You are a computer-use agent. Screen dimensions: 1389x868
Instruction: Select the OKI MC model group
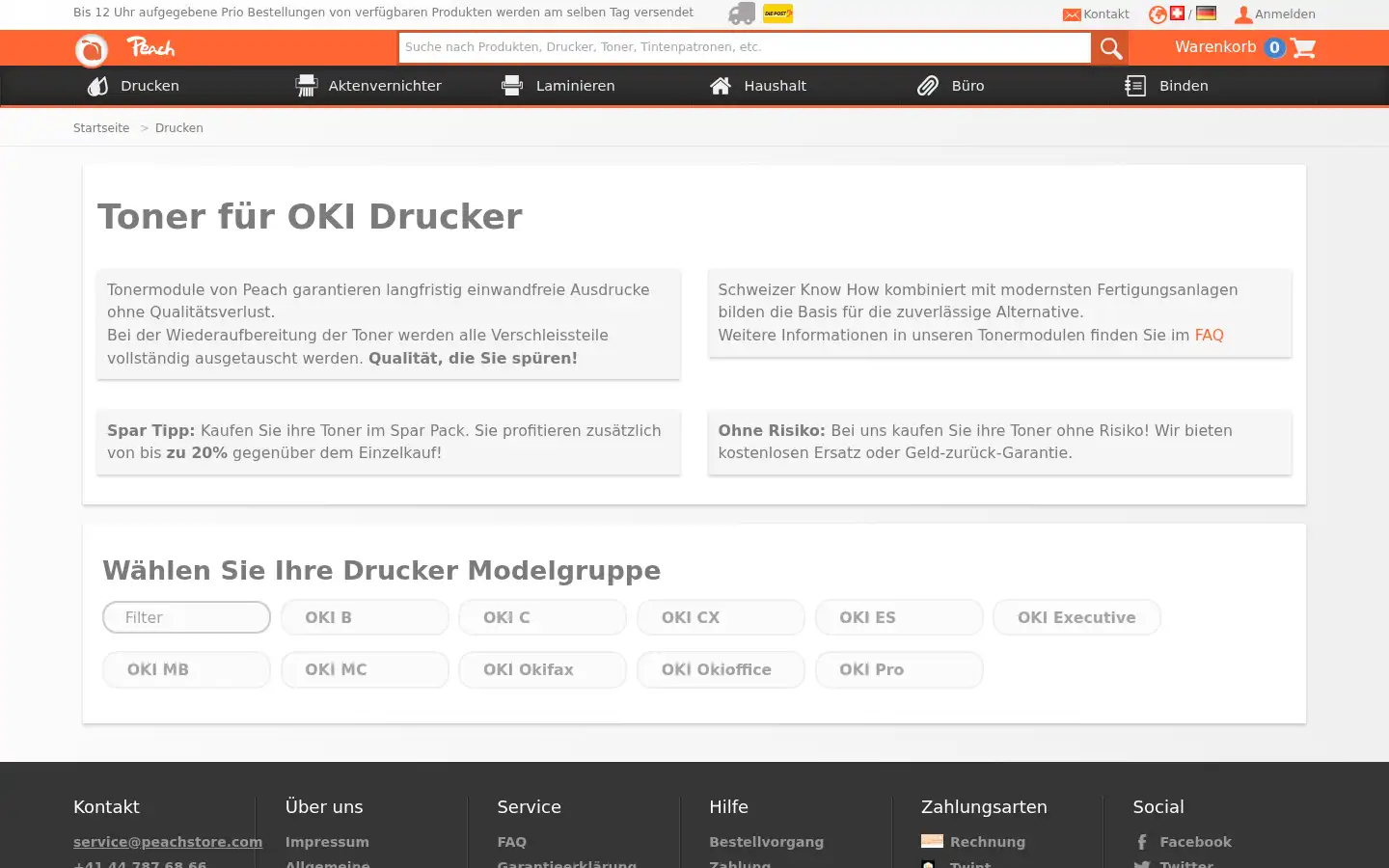tap(365, 669)
